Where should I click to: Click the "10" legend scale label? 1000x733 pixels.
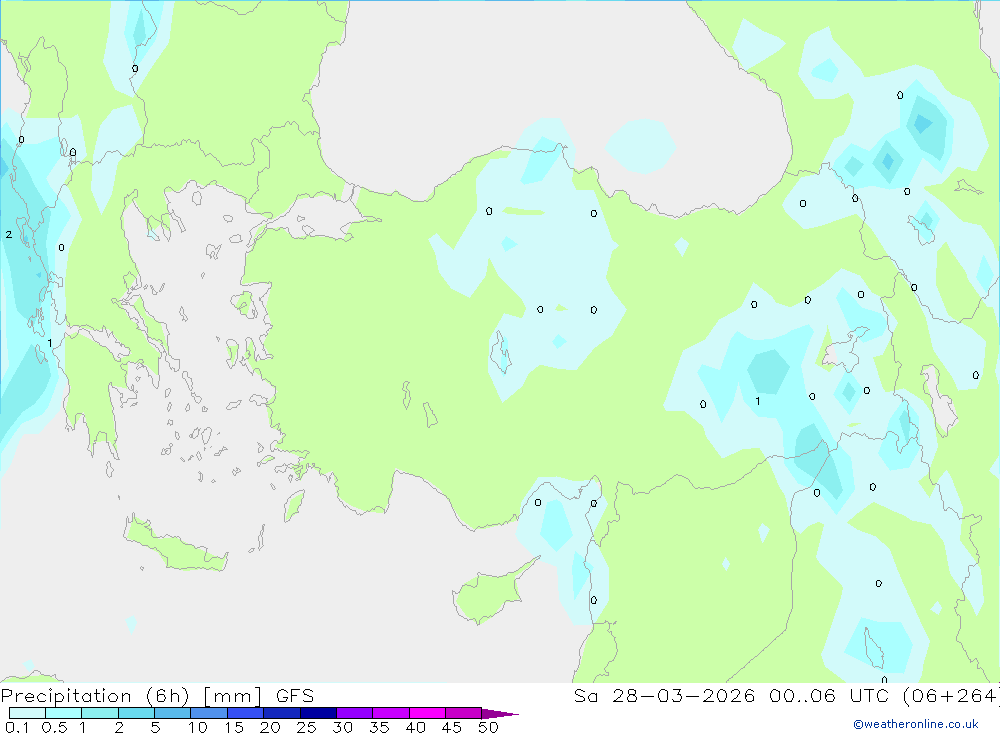point(198,727)
